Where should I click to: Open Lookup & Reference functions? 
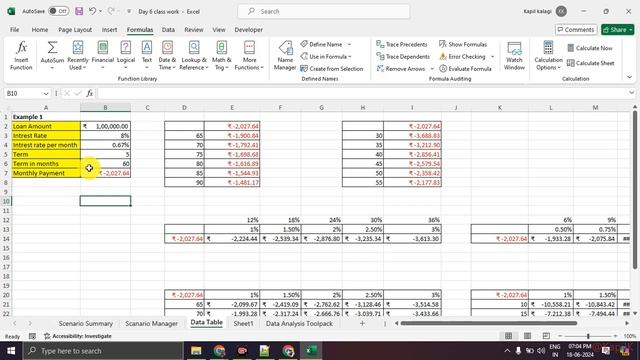[x=194, y=56]
